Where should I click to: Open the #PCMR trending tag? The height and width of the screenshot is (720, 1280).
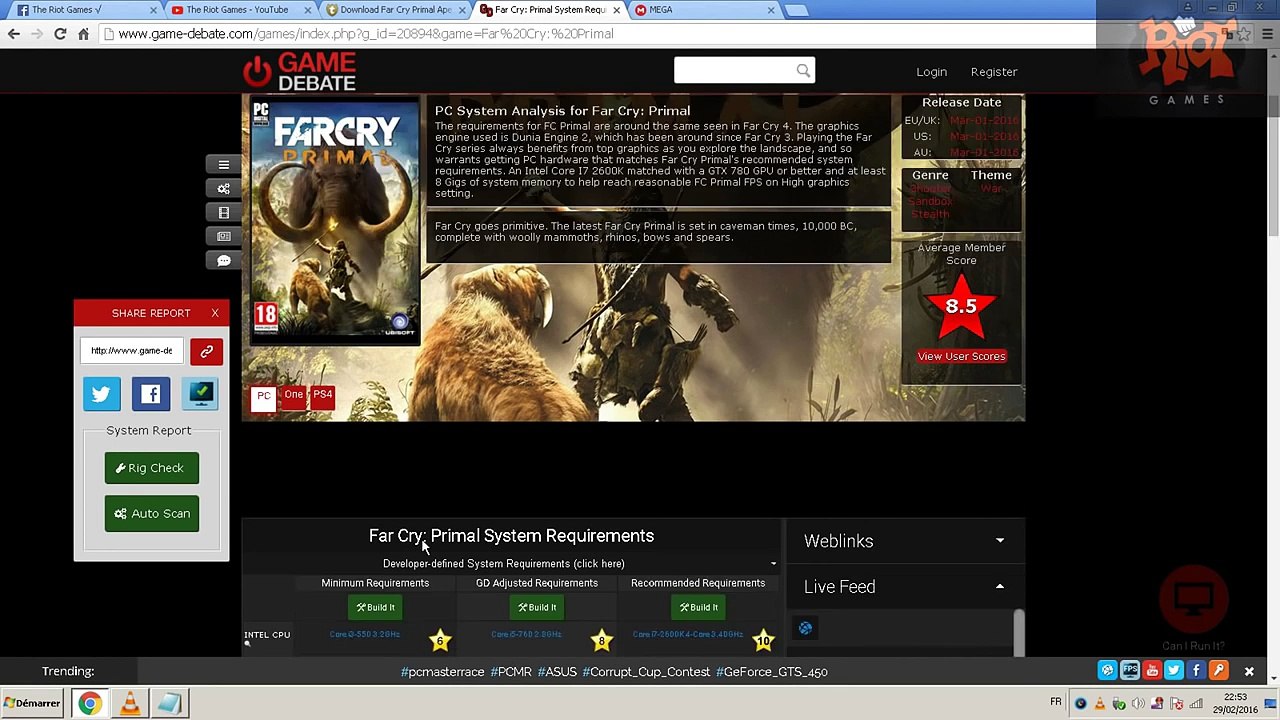pos(511,672)
